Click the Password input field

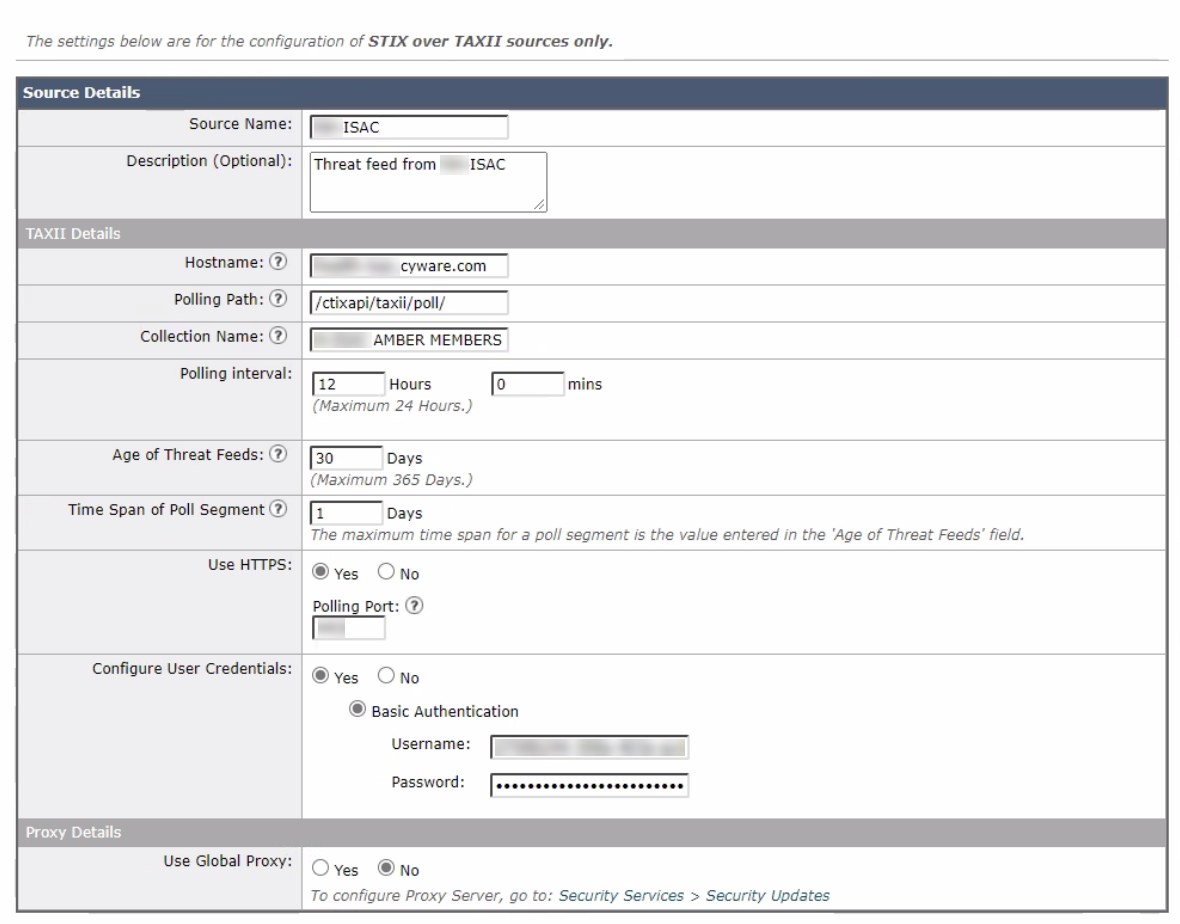point(590,785)
